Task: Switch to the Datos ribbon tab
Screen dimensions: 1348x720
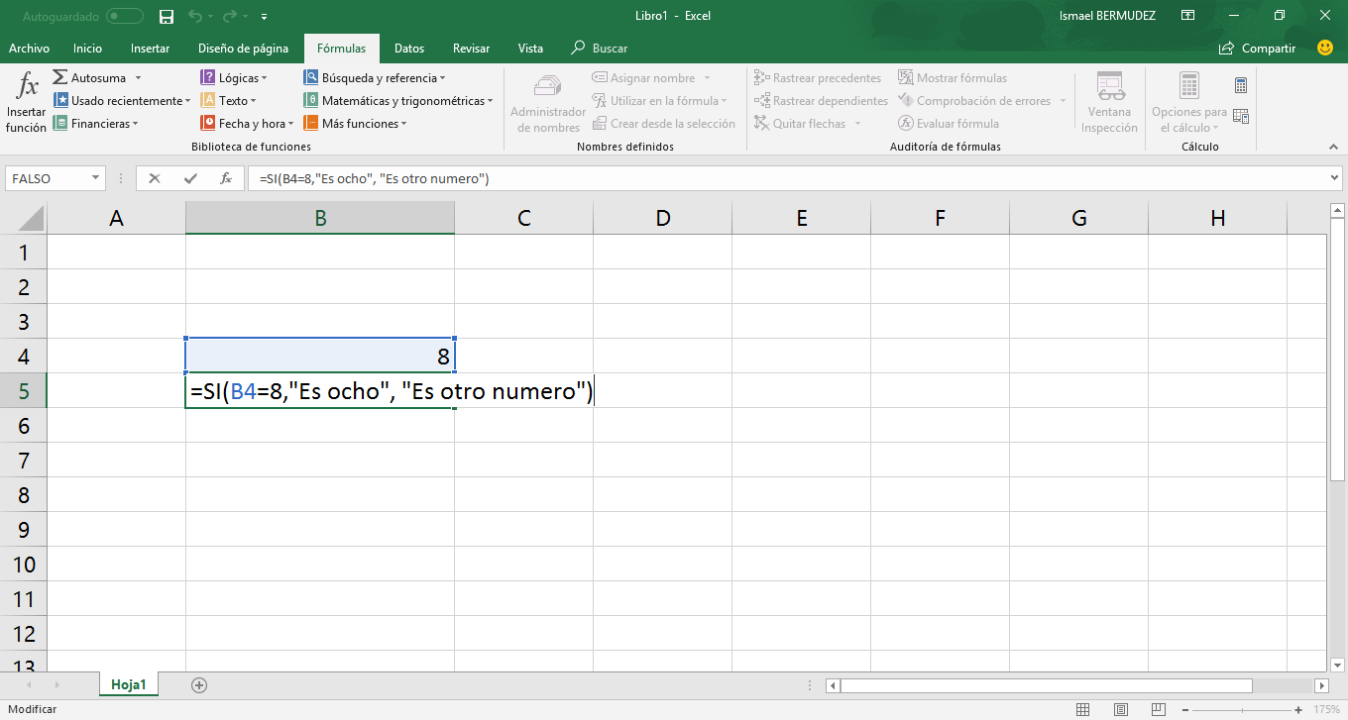Action: pos(408,47)
